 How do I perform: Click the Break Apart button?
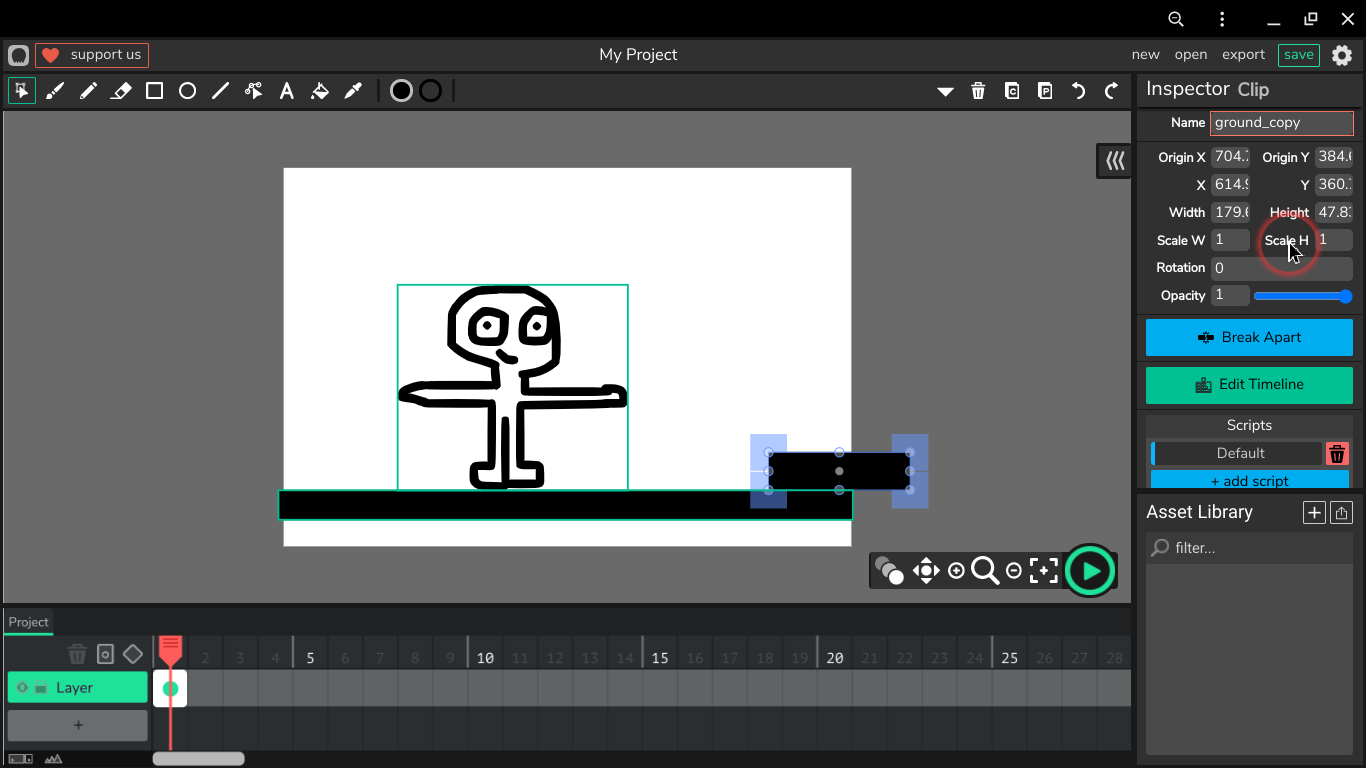[1249, 338]
